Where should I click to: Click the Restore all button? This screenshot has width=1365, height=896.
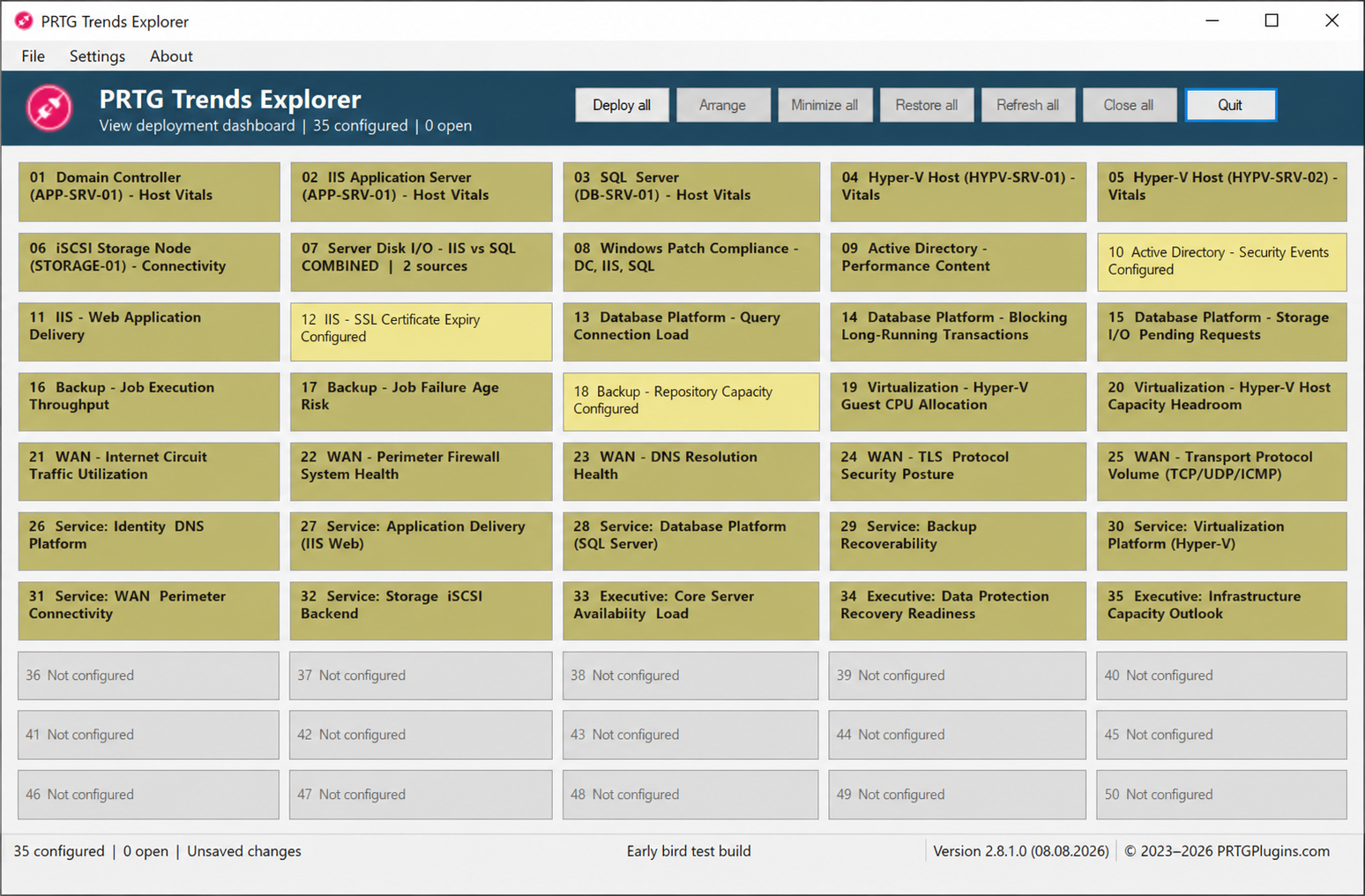[926, 105]
